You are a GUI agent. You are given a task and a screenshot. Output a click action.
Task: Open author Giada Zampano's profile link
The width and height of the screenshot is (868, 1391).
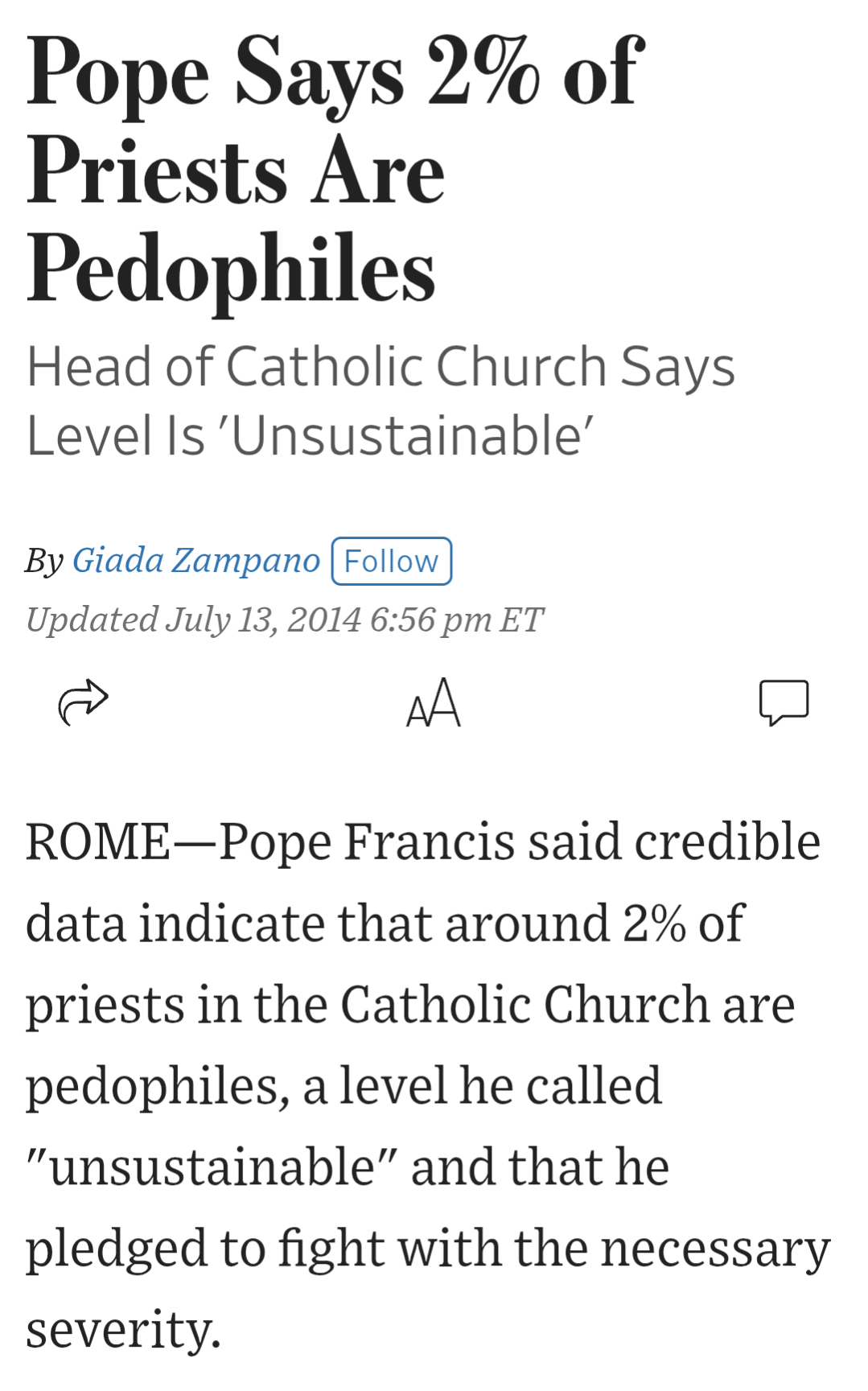click(x=196, y=560)
